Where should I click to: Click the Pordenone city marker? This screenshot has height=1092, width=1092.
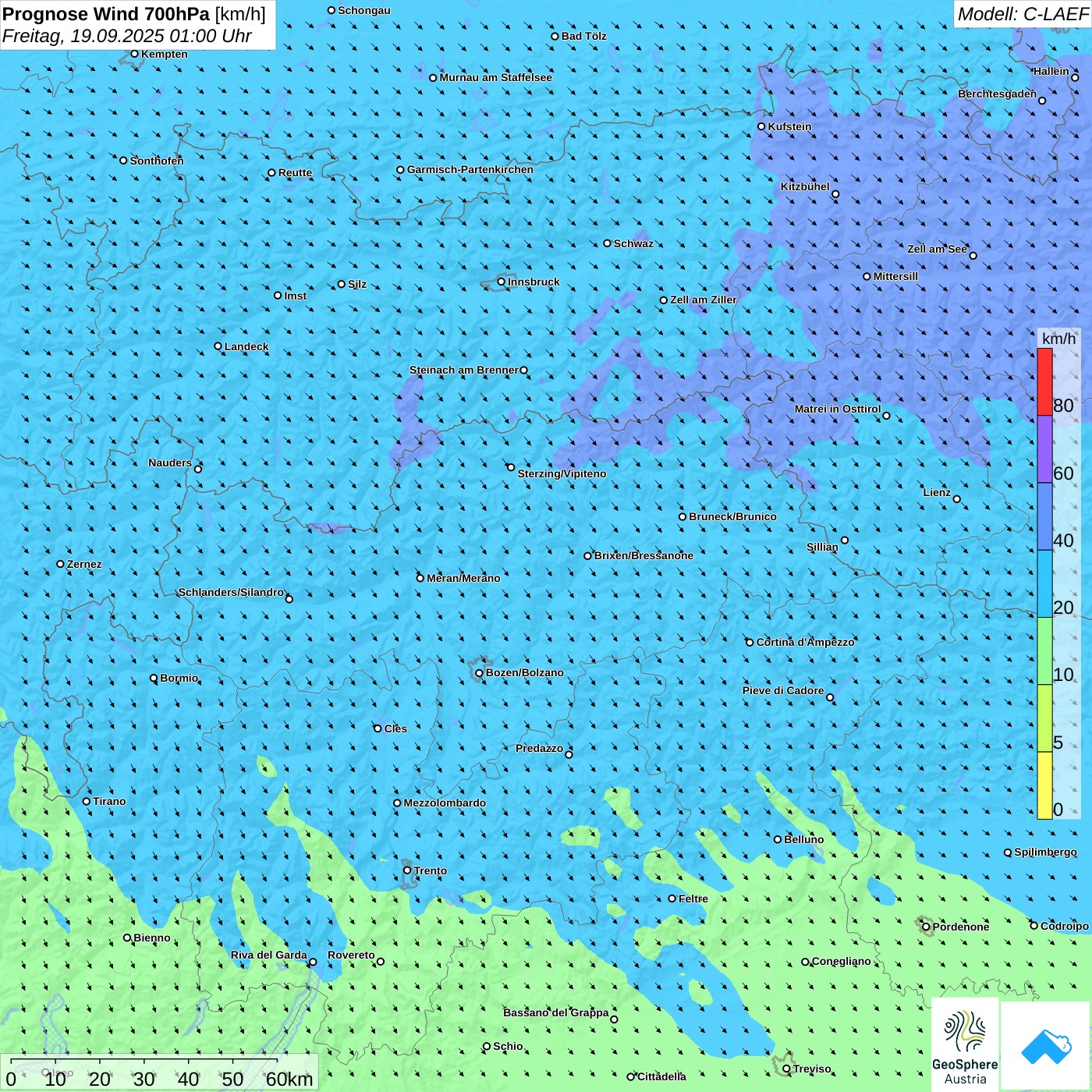[927, 927]
